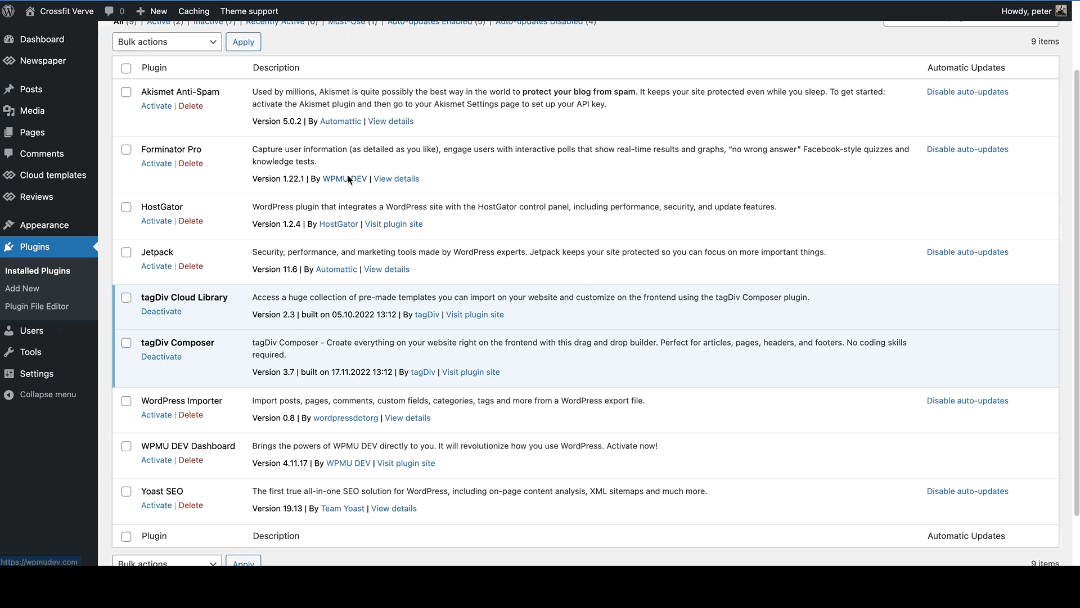The image size is (1080, 608).
Task: Check the WPMU DEV Dashboard checkbox
Action: 126,446
